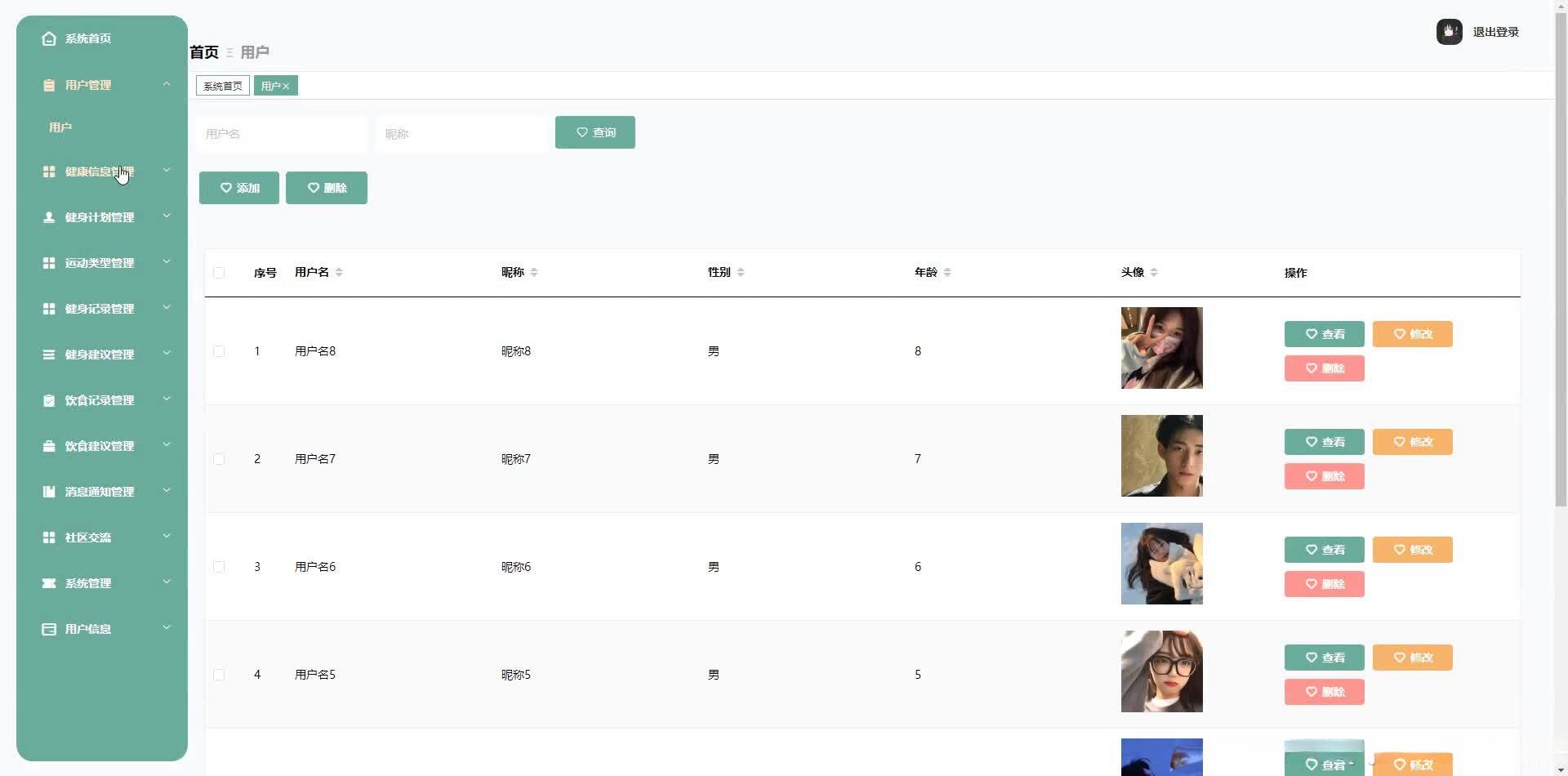
Task: Expand the 社区交流 menu chevron
Action: coord(167,537)
